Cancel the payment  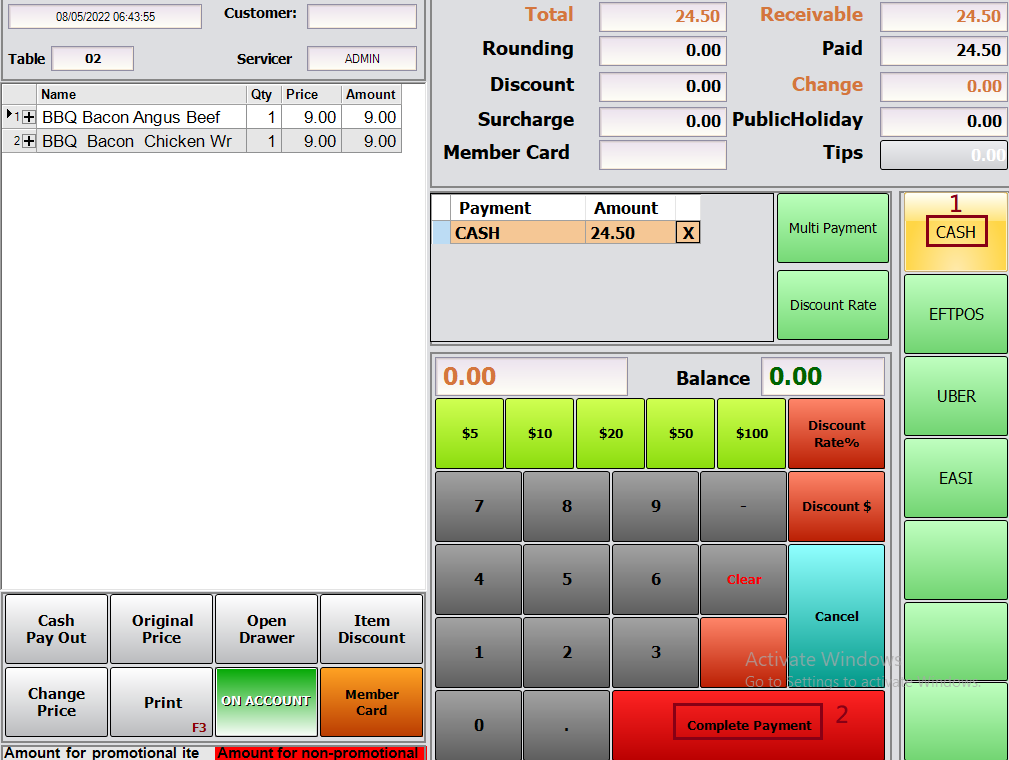(837, 616)
